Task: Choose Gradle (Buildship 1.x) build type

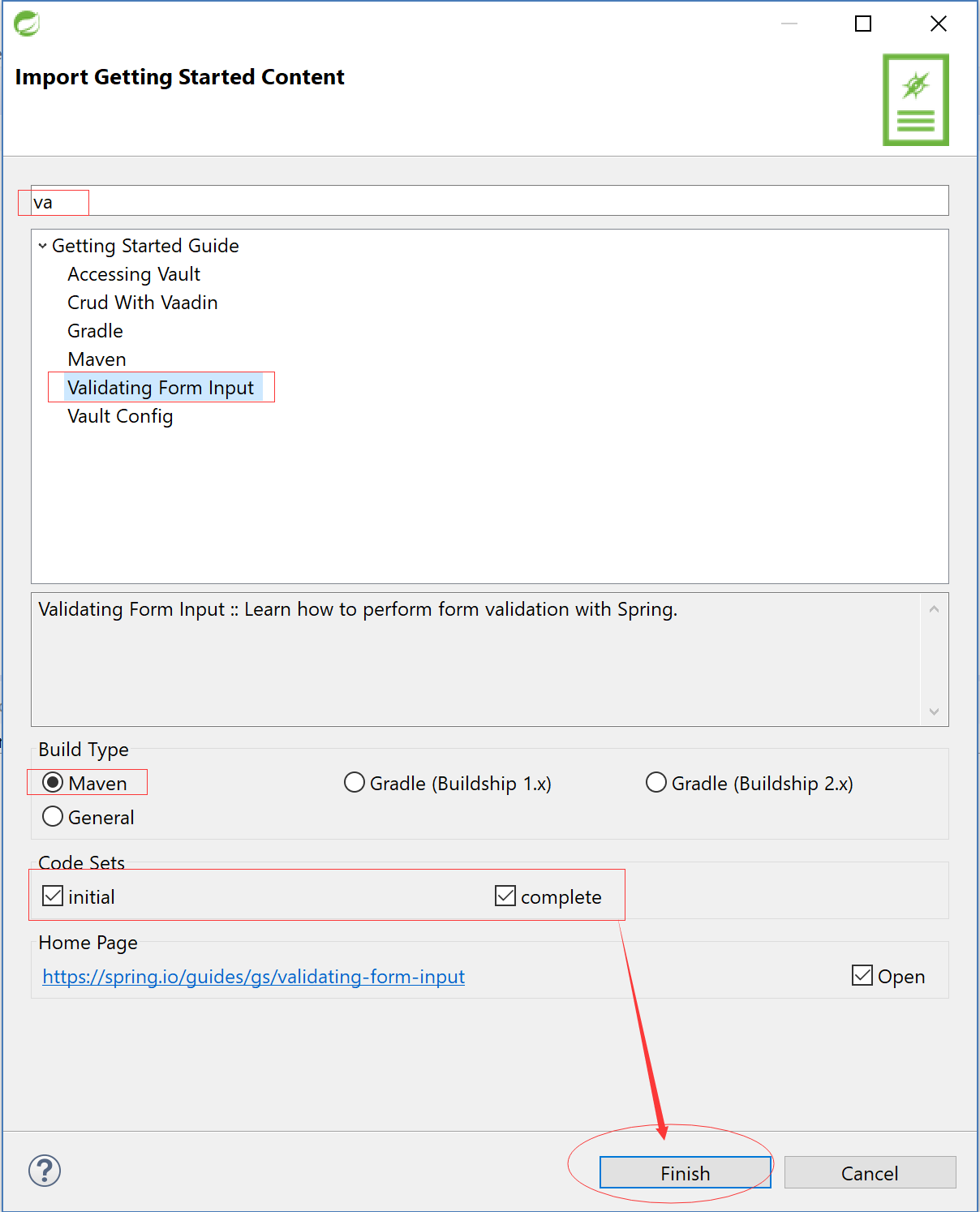Action: click(x=355, y=782)
